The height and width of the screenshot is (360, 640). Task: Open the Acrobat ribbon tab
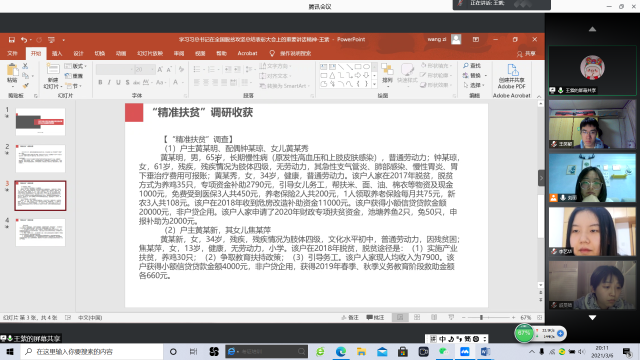(x=247, y=53)
